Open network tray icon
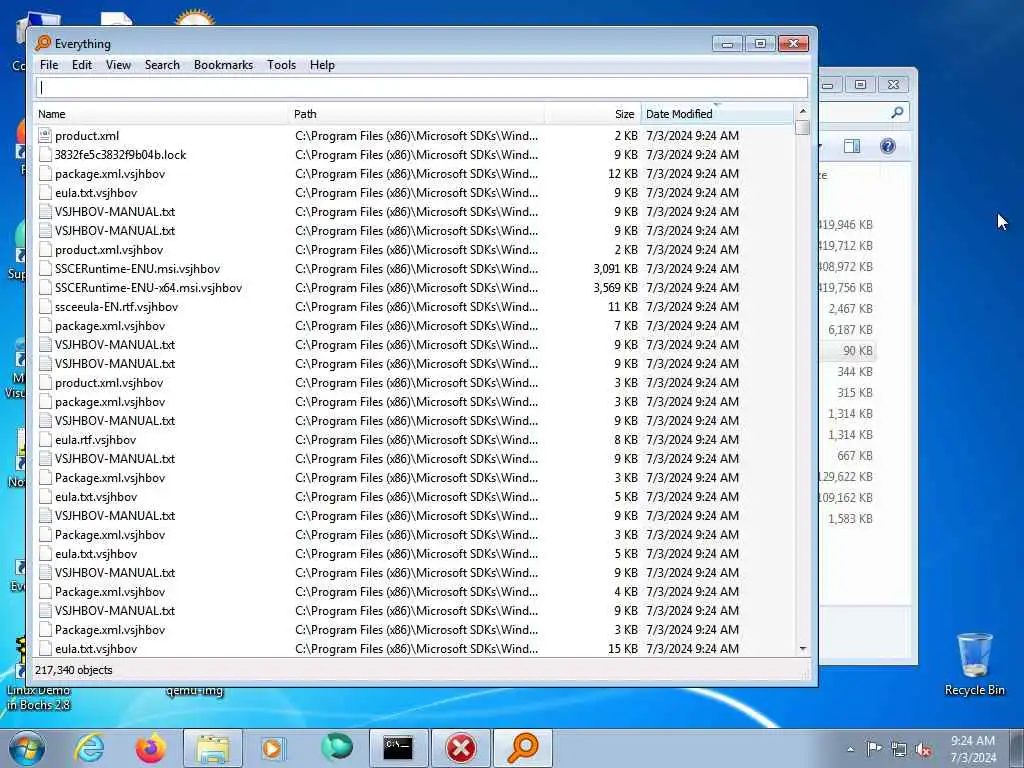This screenshot has width=1024, height=768. pos(899,749)
